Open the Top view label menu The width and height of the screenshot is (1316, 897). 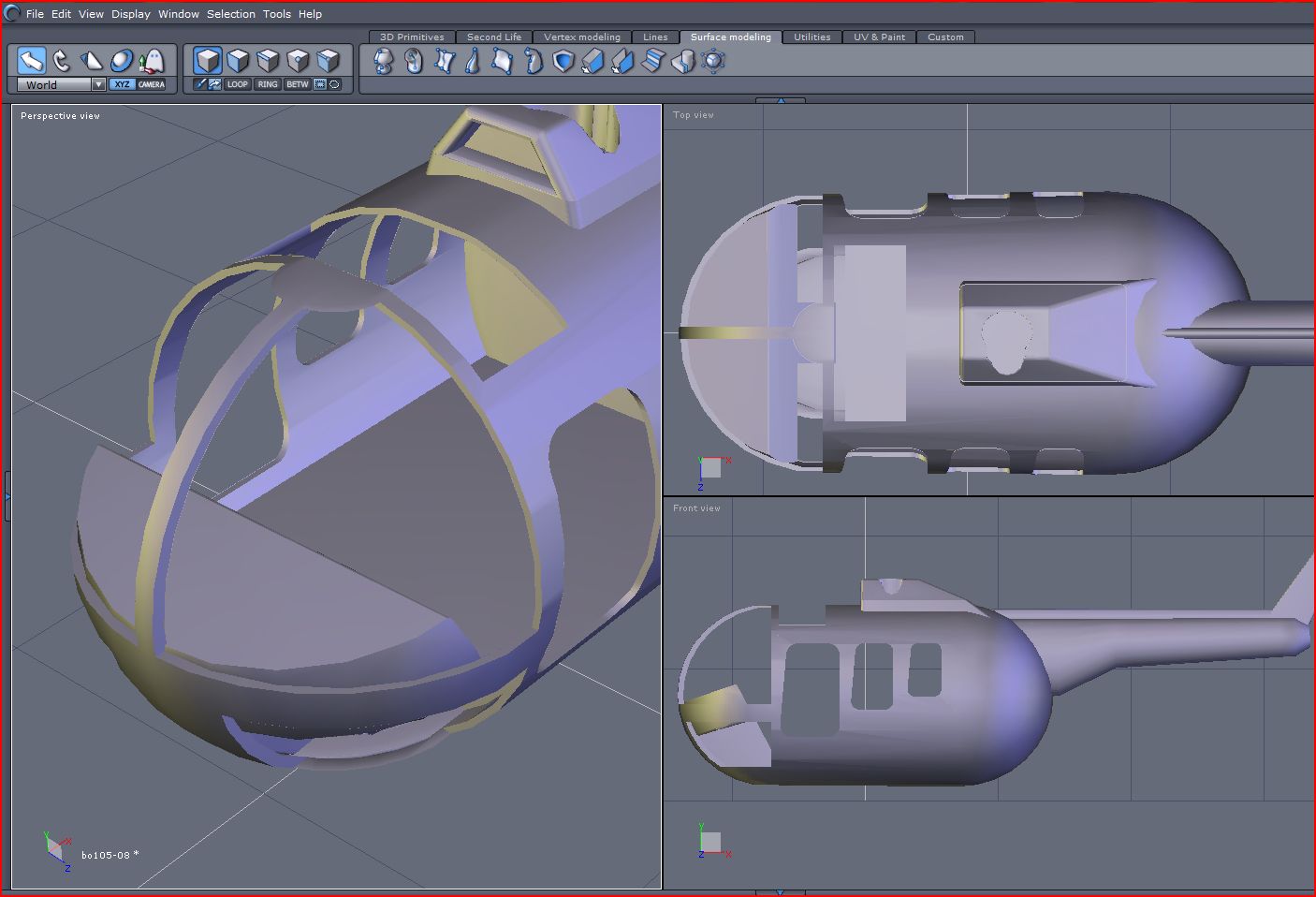tap(694, 115)
